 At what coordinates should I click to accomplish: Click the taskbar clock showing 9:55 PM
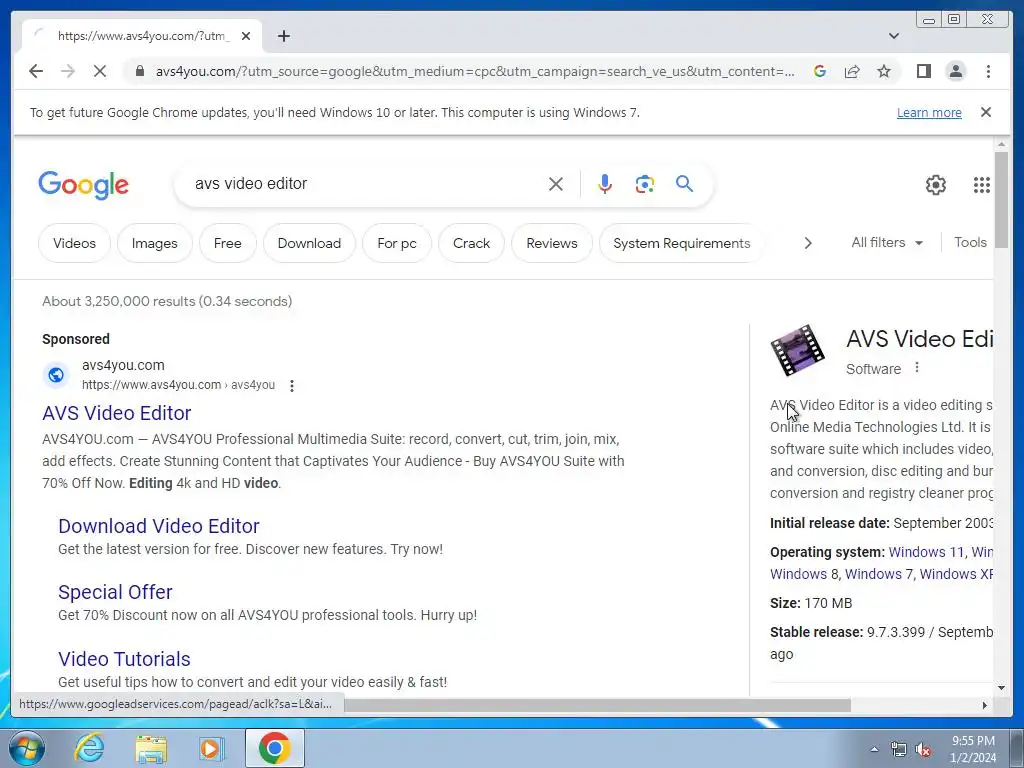972,749
